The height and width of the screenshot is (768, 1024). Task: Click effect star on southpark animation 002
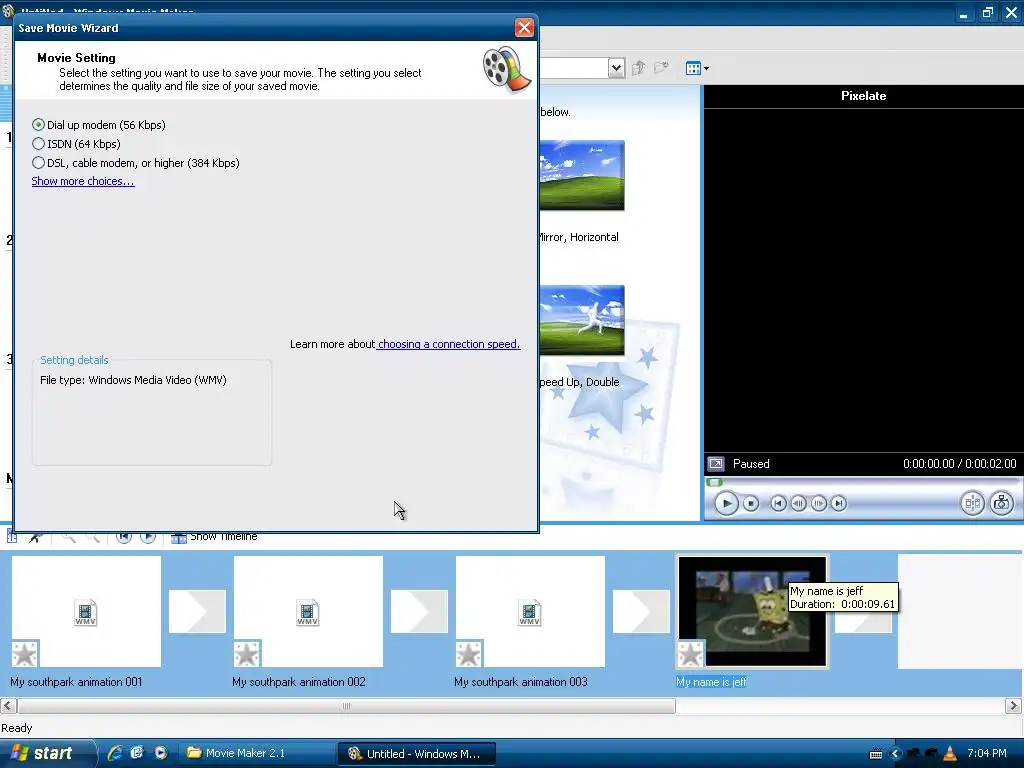click(247, 654)
